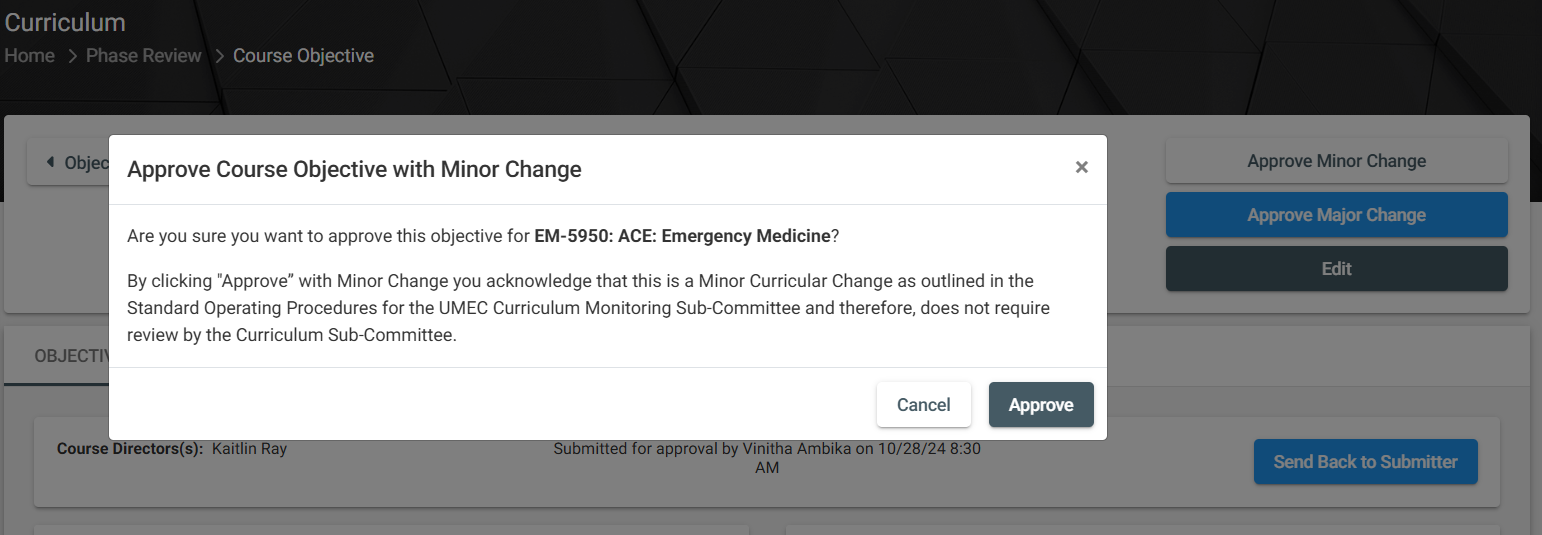This screenshot has width=1542, height=535.
Task: Cancel the minor change approval
Action: [x=923, y=405]
